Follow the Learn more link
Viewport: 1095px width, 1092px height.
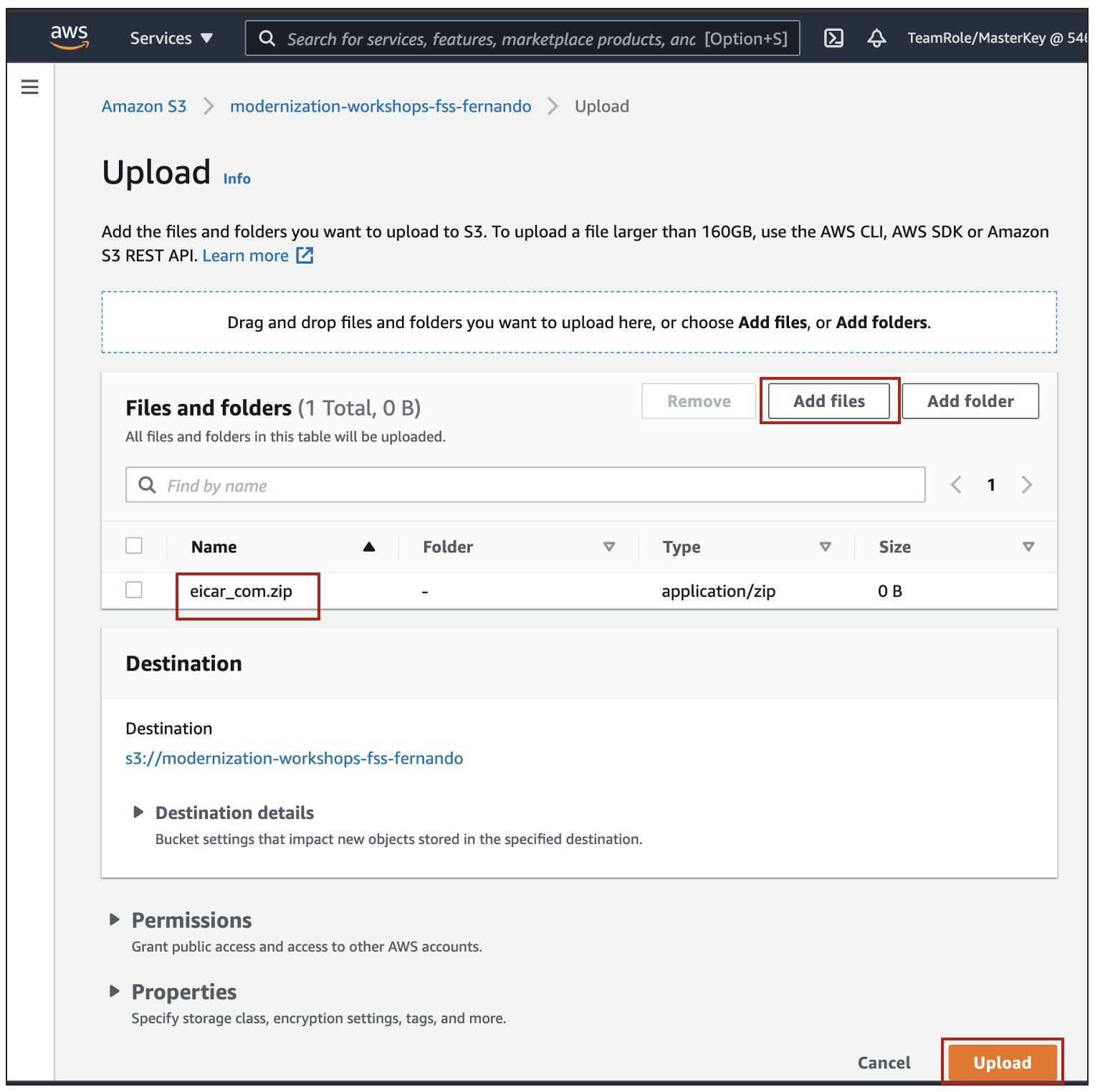[x=246, y=255]
